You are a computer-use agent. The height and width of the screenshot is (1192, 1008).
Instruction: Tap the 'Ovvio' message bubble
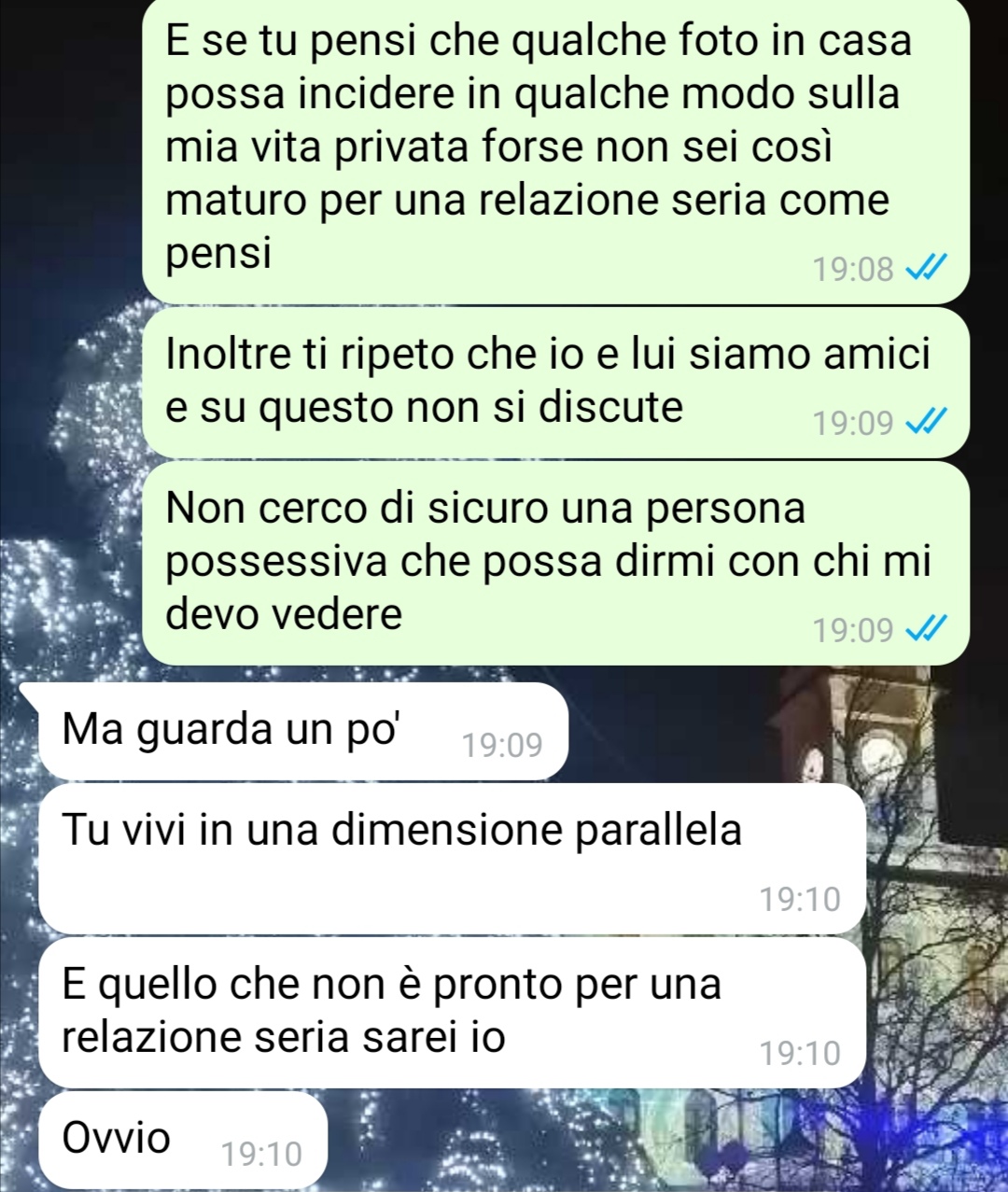coord(183,1140)
